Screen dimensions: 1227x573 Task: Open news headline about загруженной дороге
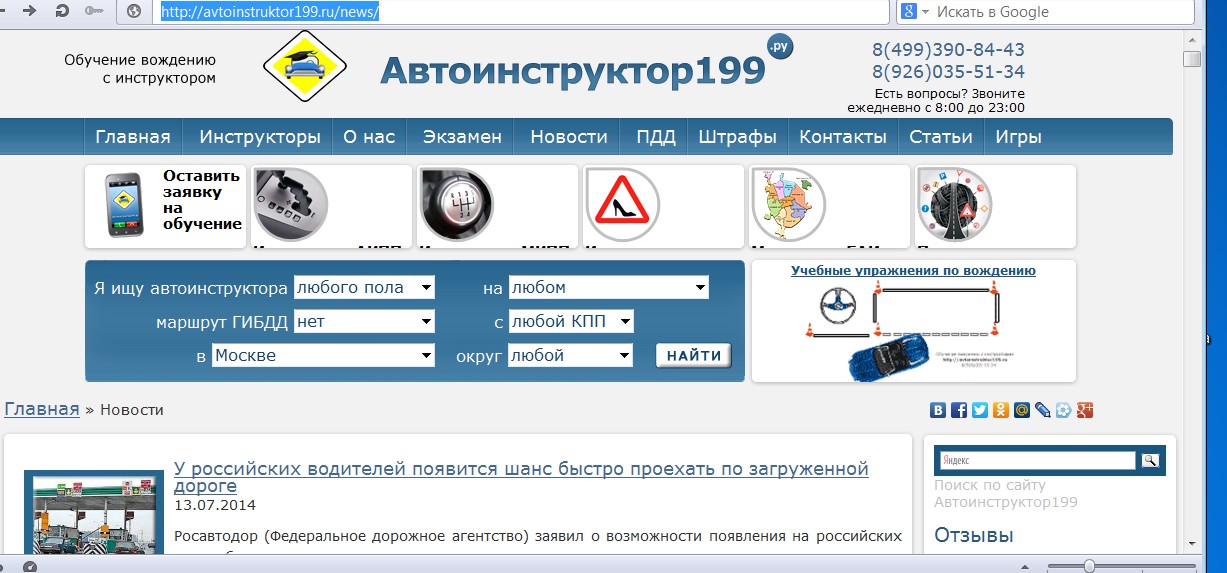click(521, 477)
